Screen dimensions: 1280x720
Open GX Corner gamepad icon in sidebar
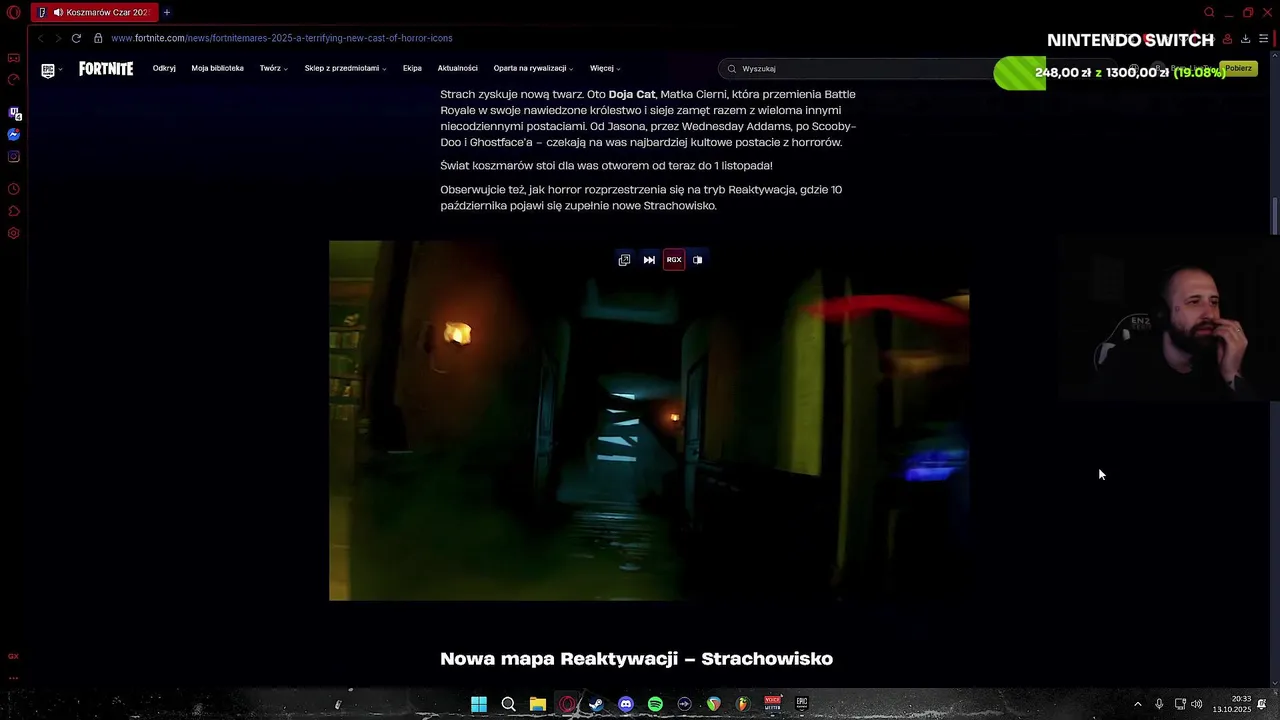[x=14, y=58]
